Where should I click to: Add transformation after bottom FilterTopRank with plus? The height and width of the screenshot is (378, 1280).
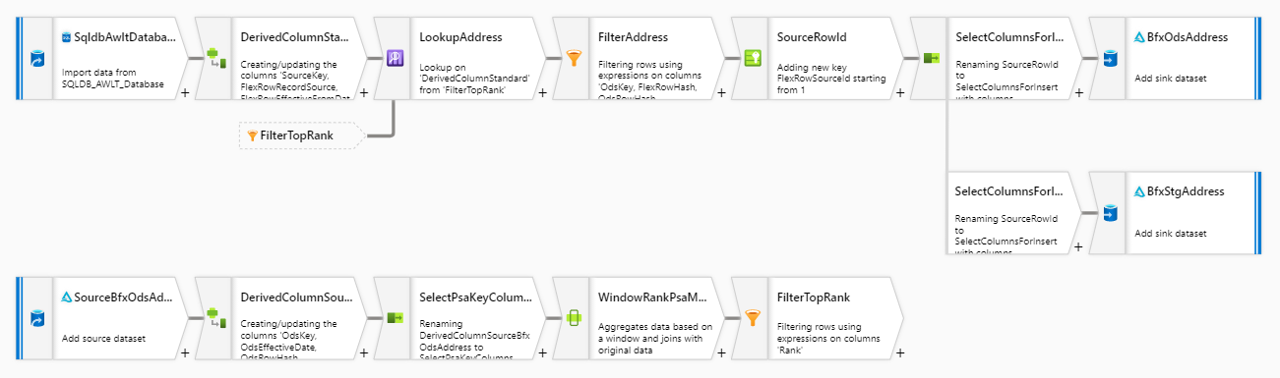900,352
